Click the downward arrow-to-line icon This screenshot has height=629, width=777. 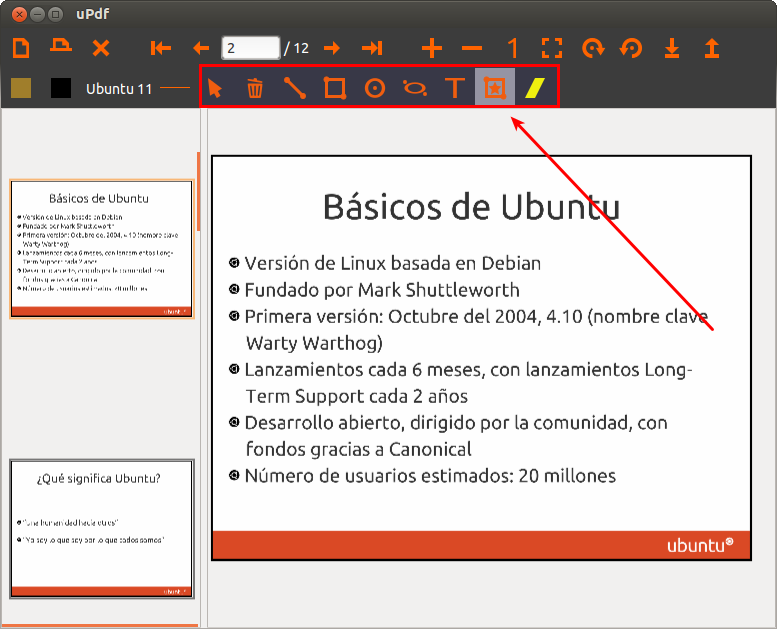coord(672,48)
